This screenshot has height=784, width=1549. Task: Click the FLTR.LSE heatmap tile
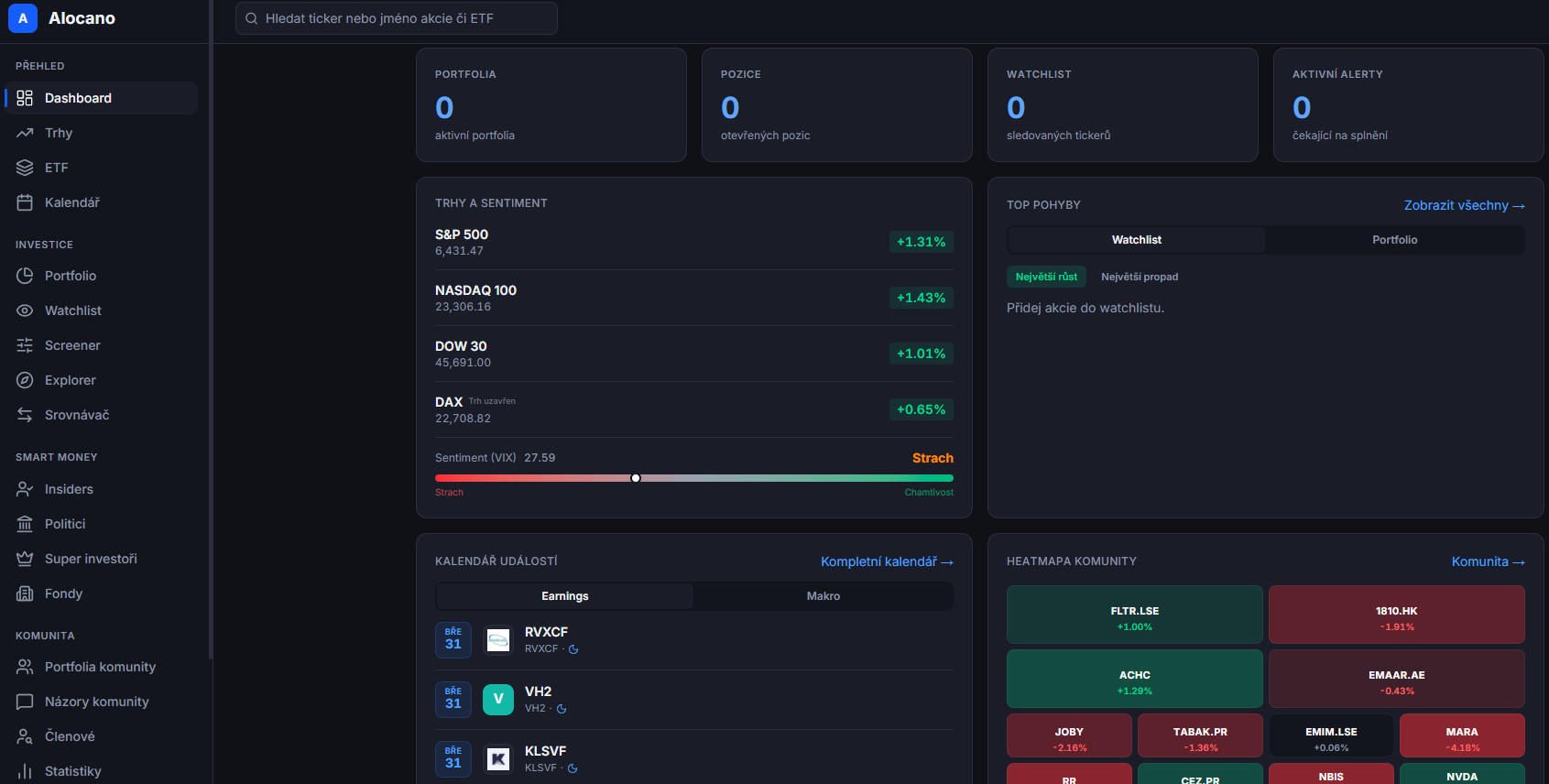[1134, 615]
